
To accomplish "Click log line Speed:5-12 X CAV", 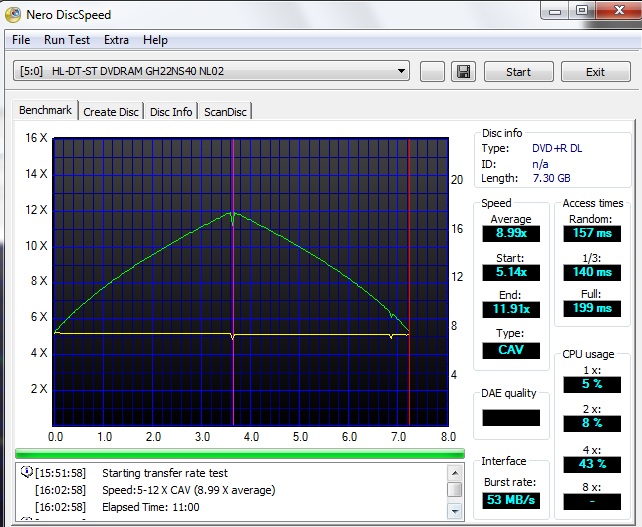I will pyautogui.click(x=189, y=490).
